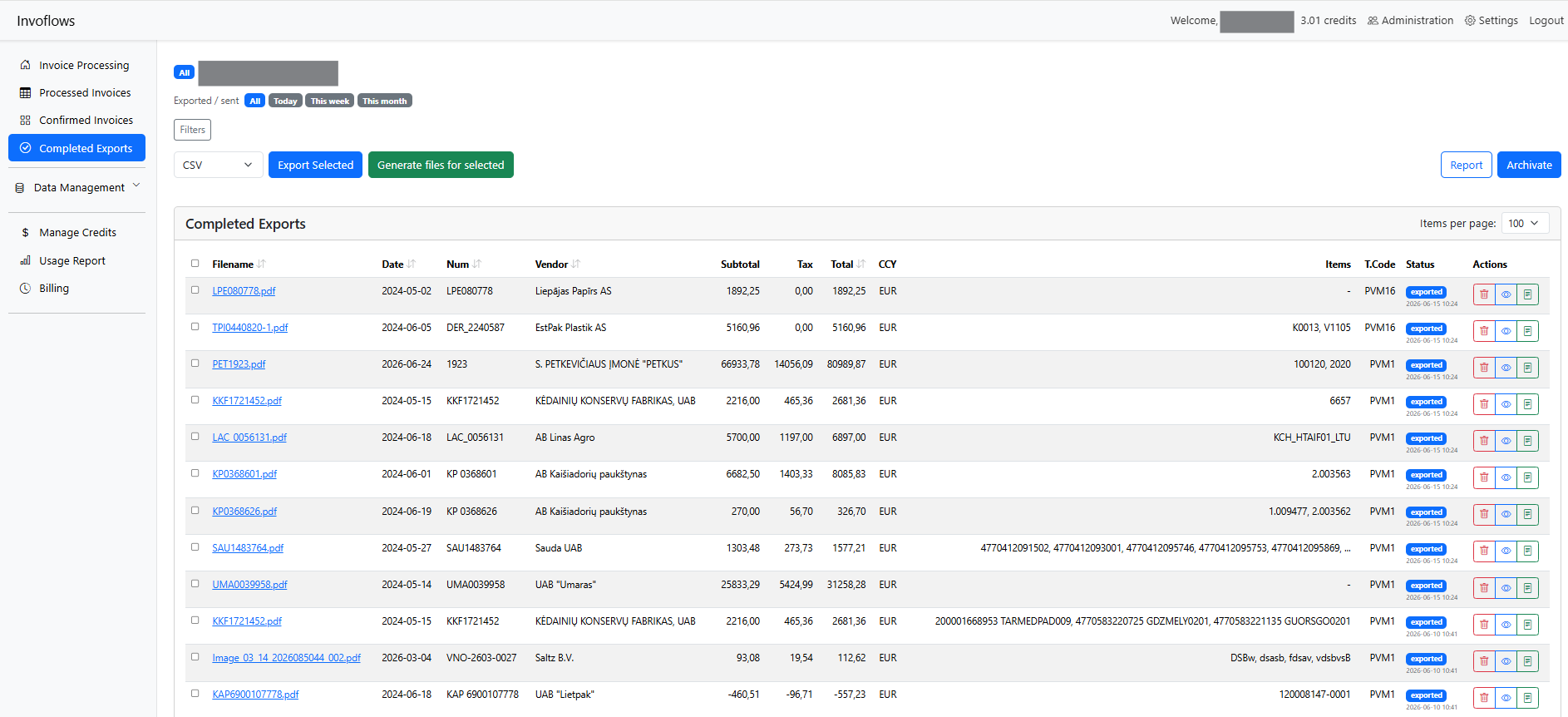Open the CSV export format dropdown
Viewport: 1568px width, 717px height.
219,165
